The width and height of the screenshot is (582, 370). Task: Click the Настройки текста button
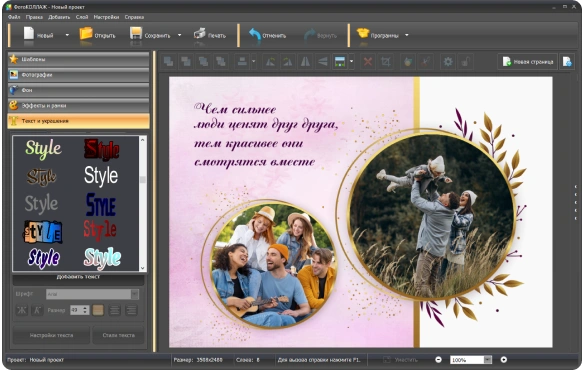pos(51,335)
